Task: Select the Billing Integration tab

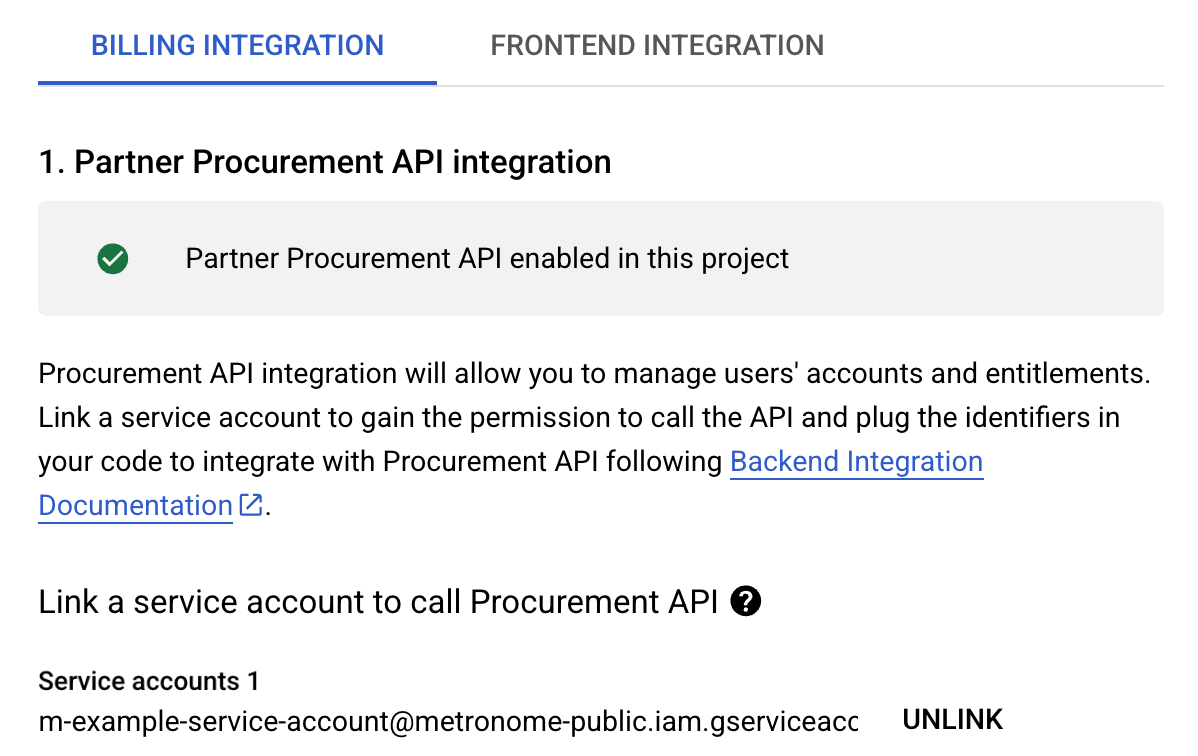Action: tap(237, 45)
